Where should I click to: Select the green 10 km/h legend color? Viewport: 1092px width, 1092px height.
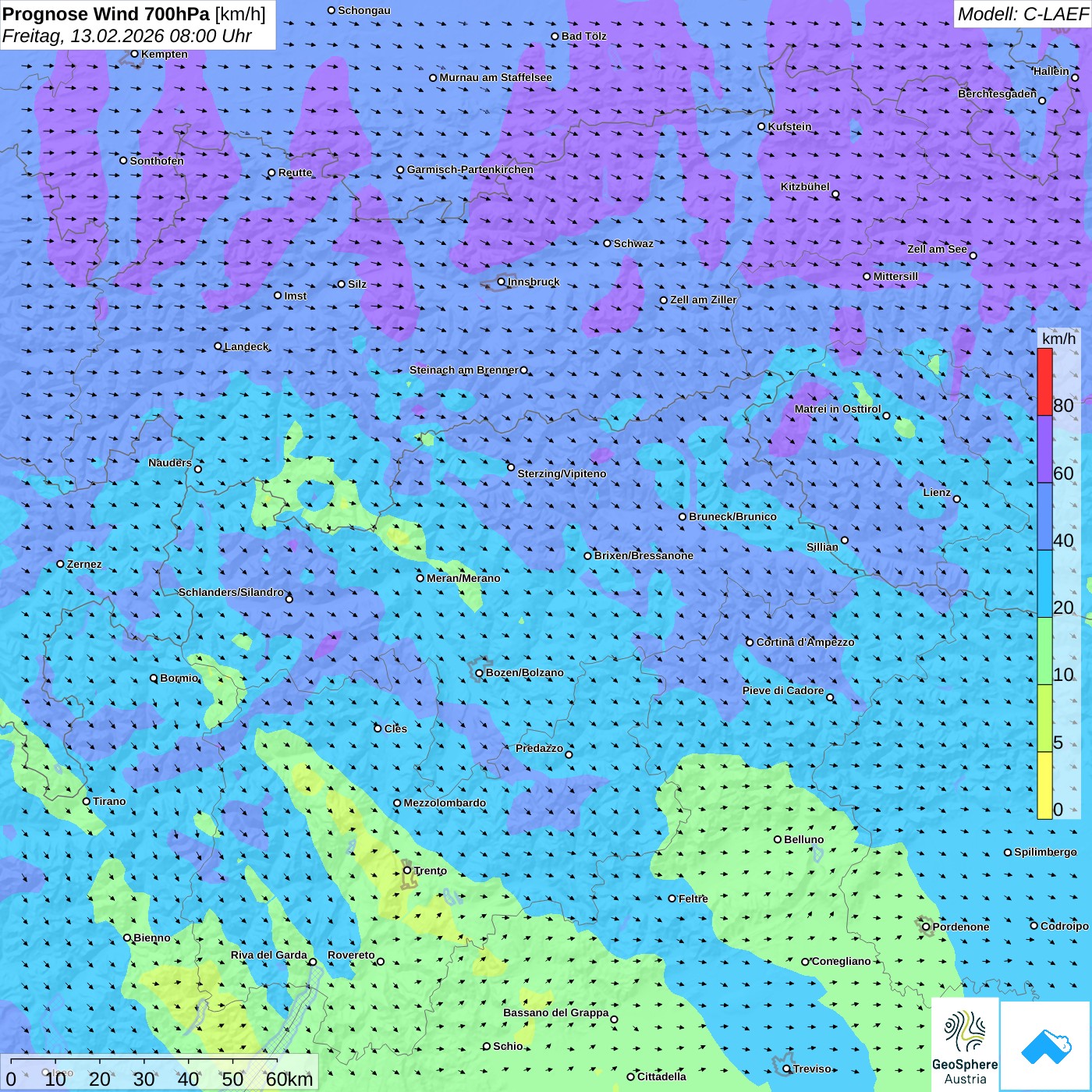[1044, 651]
